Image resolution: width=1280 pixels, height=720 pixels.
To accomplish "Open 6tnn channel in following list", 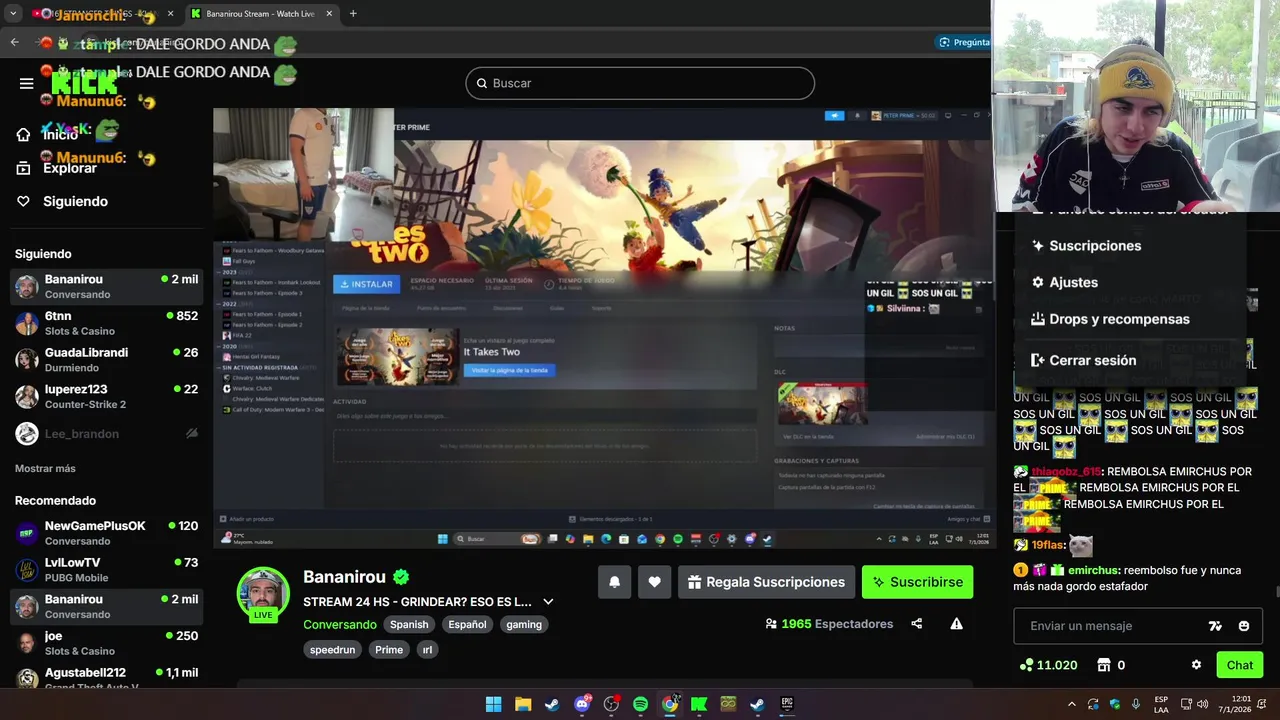I will (106, 323).
